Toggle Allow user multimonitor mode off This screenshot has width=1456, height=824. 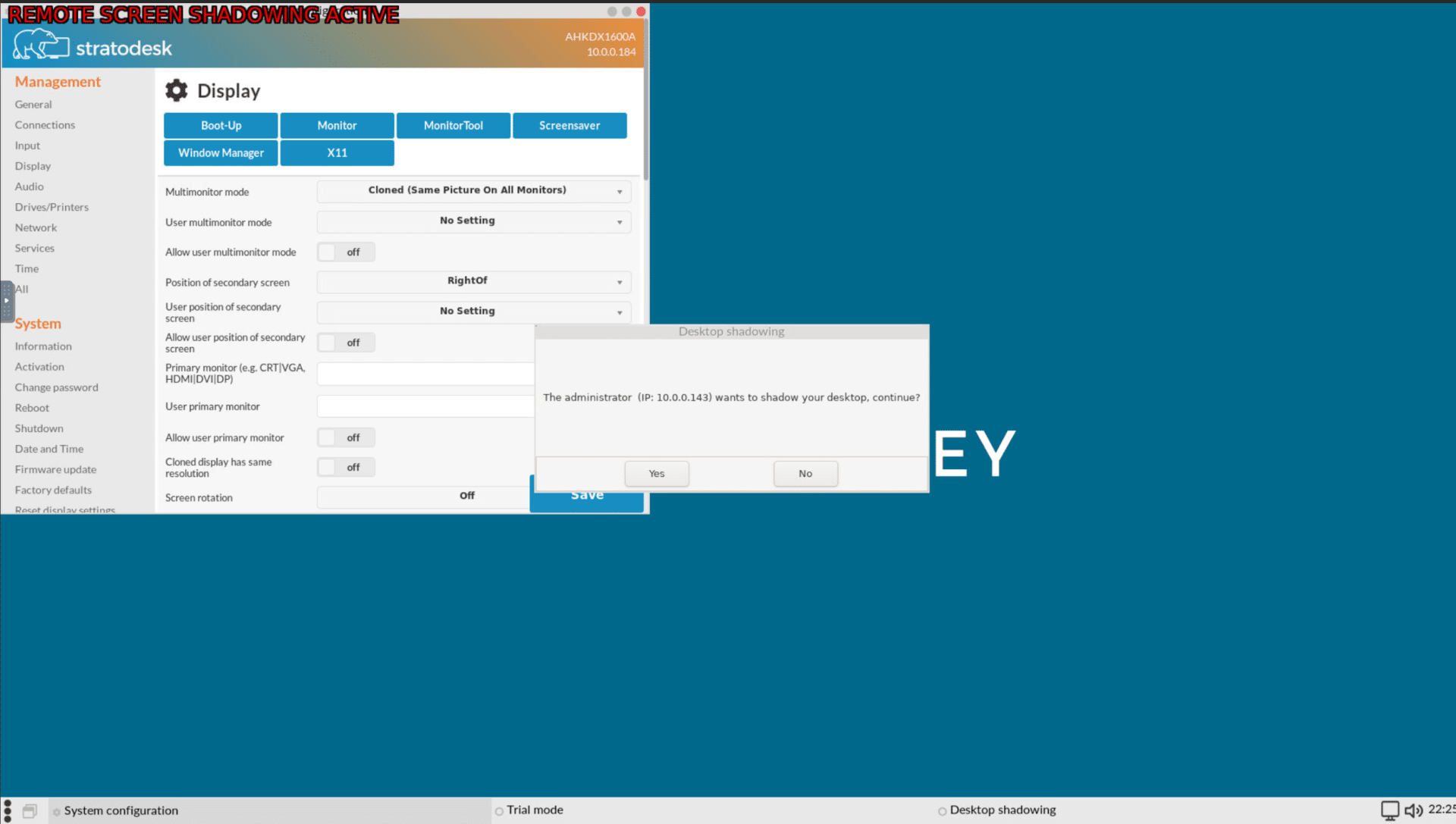pyautogui.click(x=345, y=252)
